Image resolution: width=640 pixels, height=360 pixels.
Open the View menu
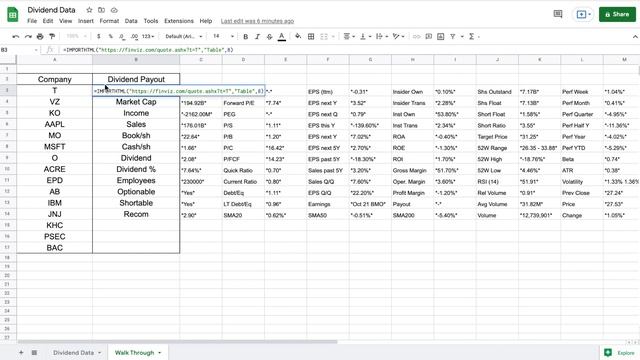tap(65, 21)
